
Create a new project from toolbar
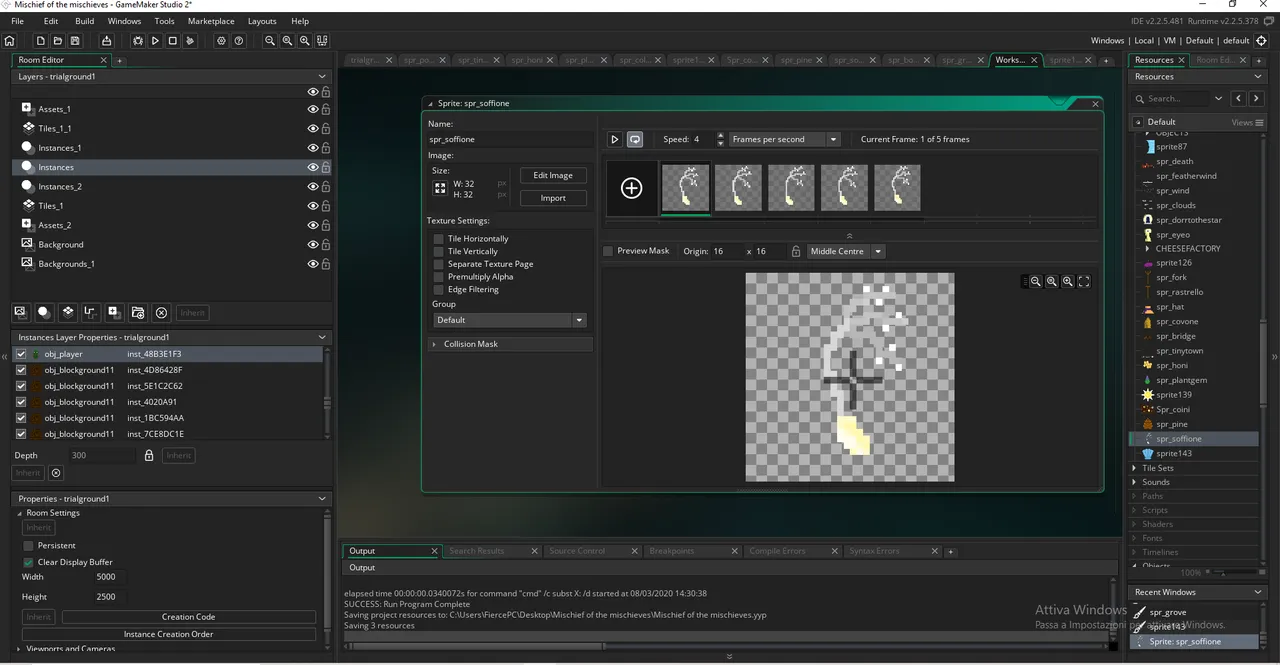[x=41, y=41]
